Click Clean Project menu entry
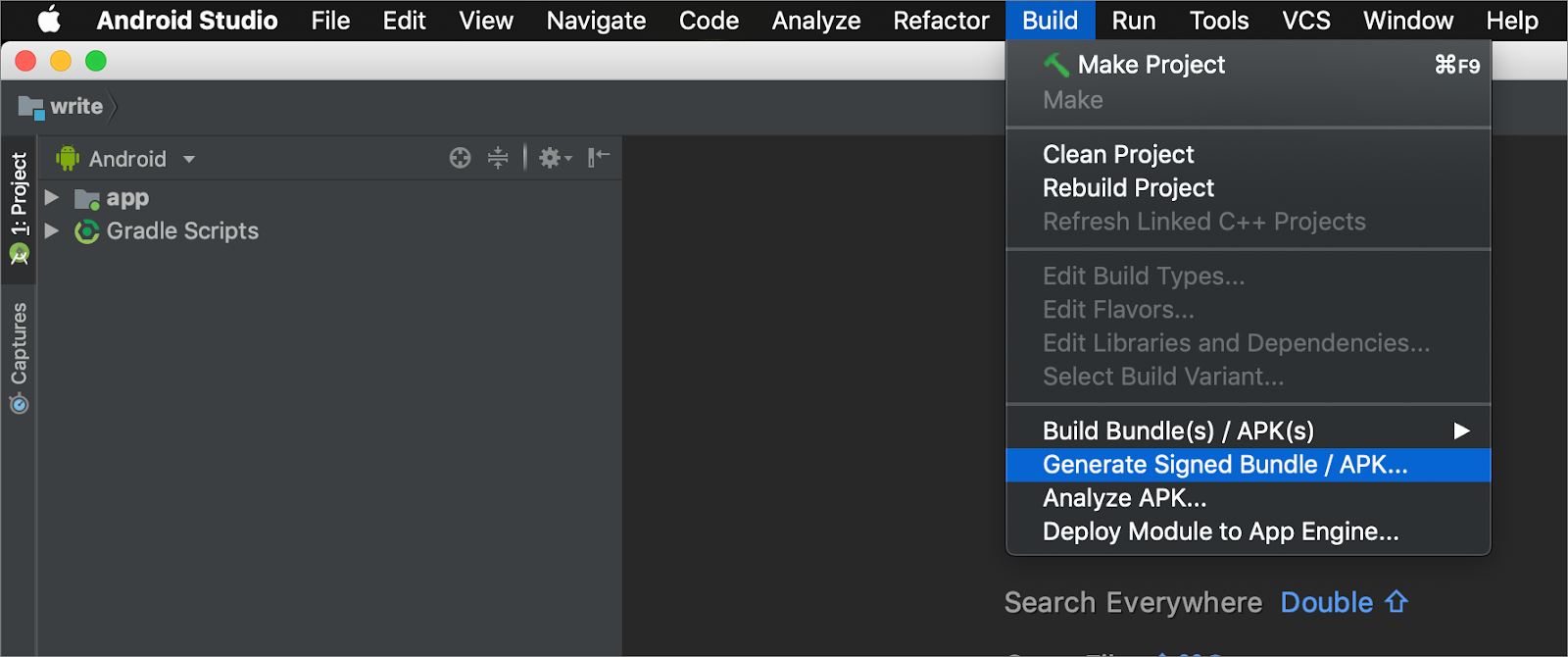Image resolution: width=1568 pixels, height=657 pixels. click(x=1118, y=155)
